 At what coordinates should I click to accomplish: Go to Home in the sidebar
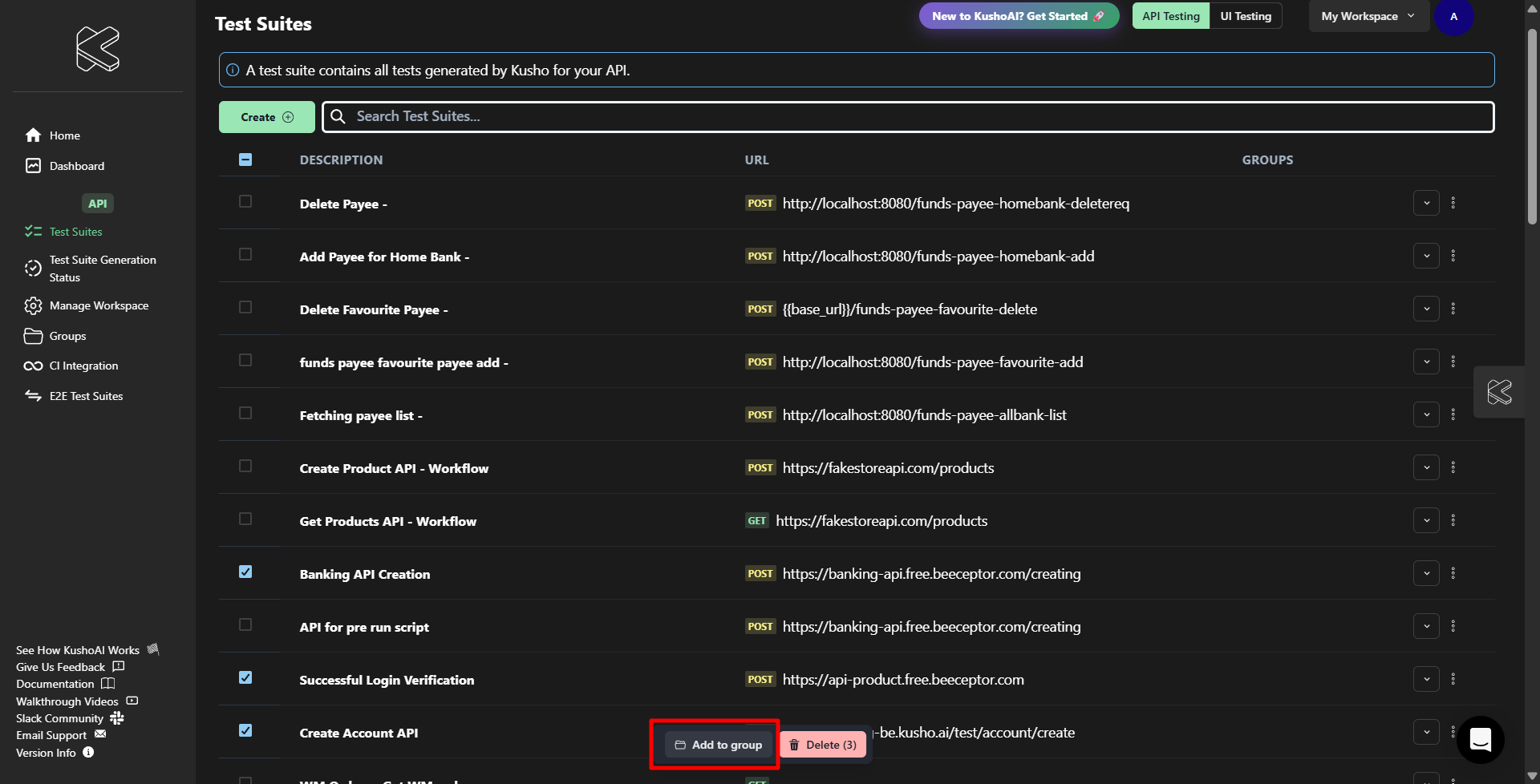point(64,135)
